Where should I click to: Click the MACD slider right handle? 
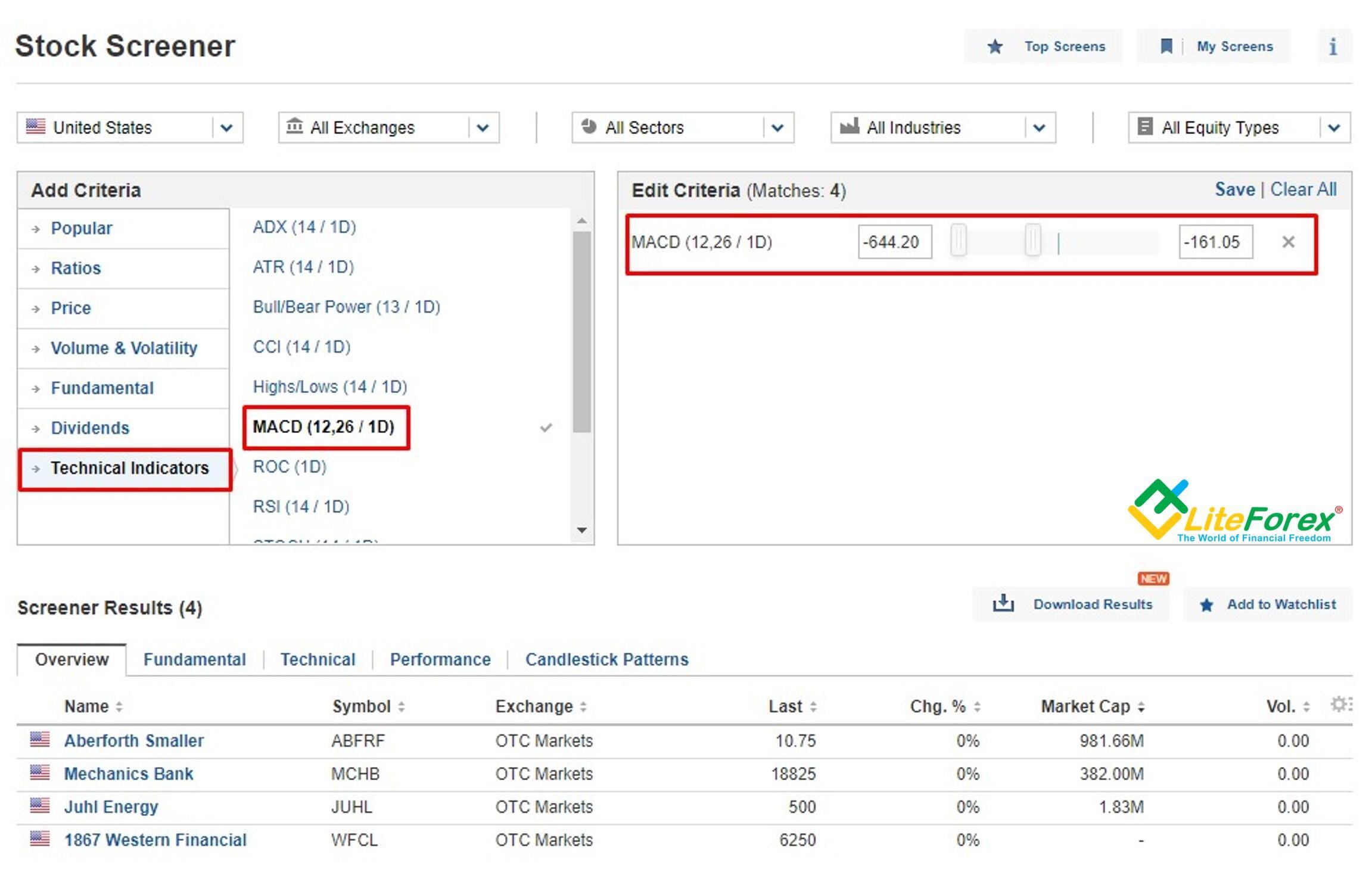coord(1034,241)
